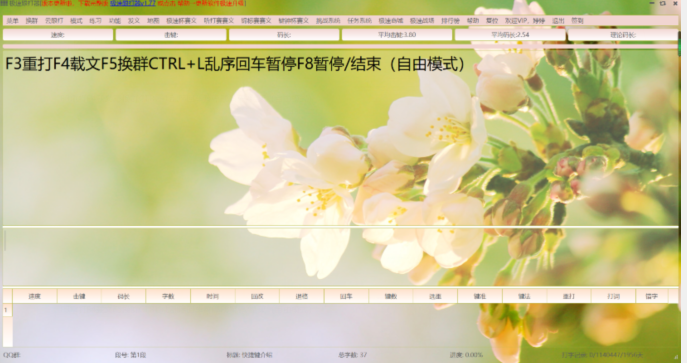
Task: Open the 帮助 menu
Action: 473,21
